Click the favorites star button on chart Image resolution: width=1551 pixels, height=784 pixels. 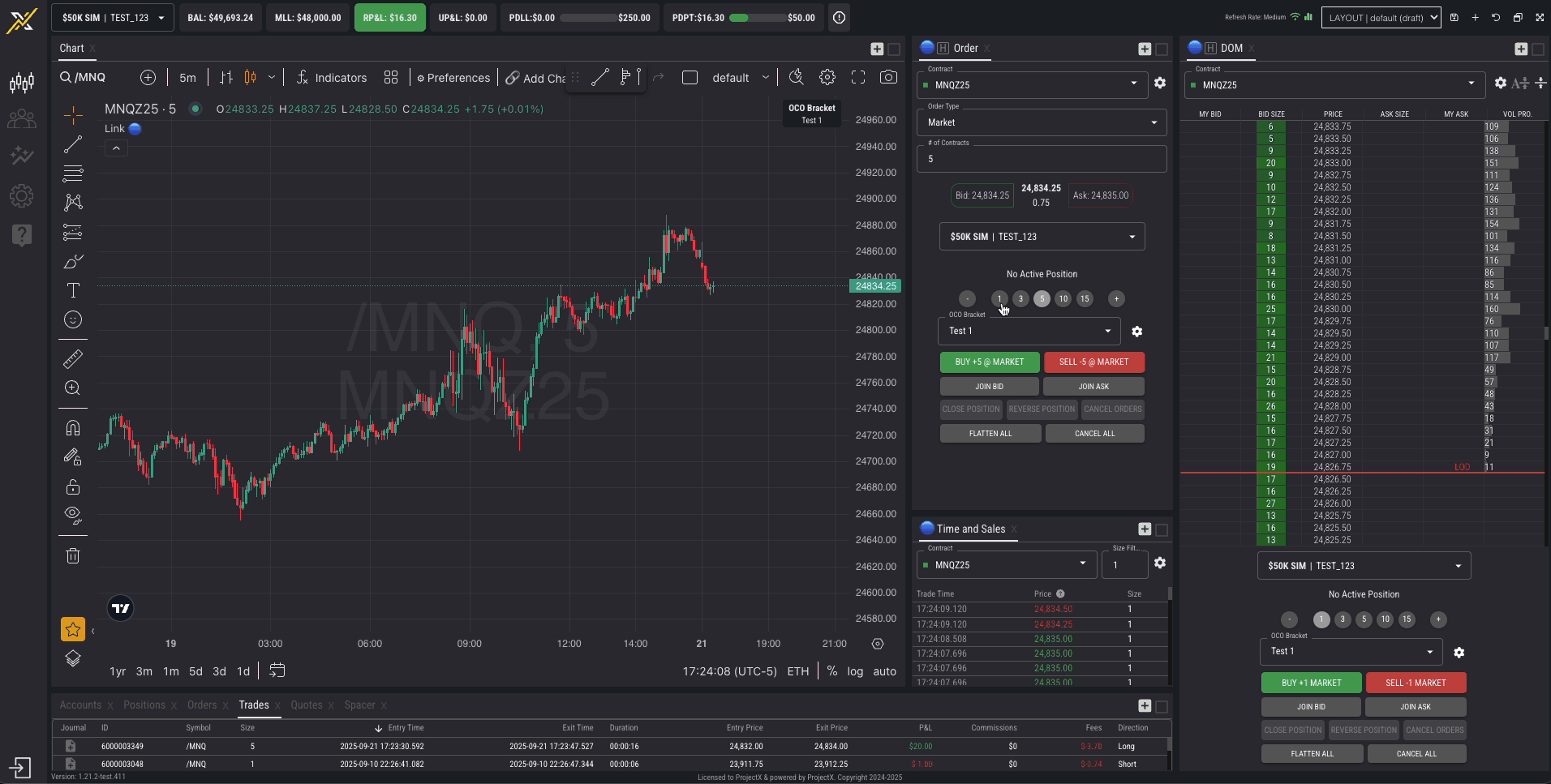(x=73, y=629)
